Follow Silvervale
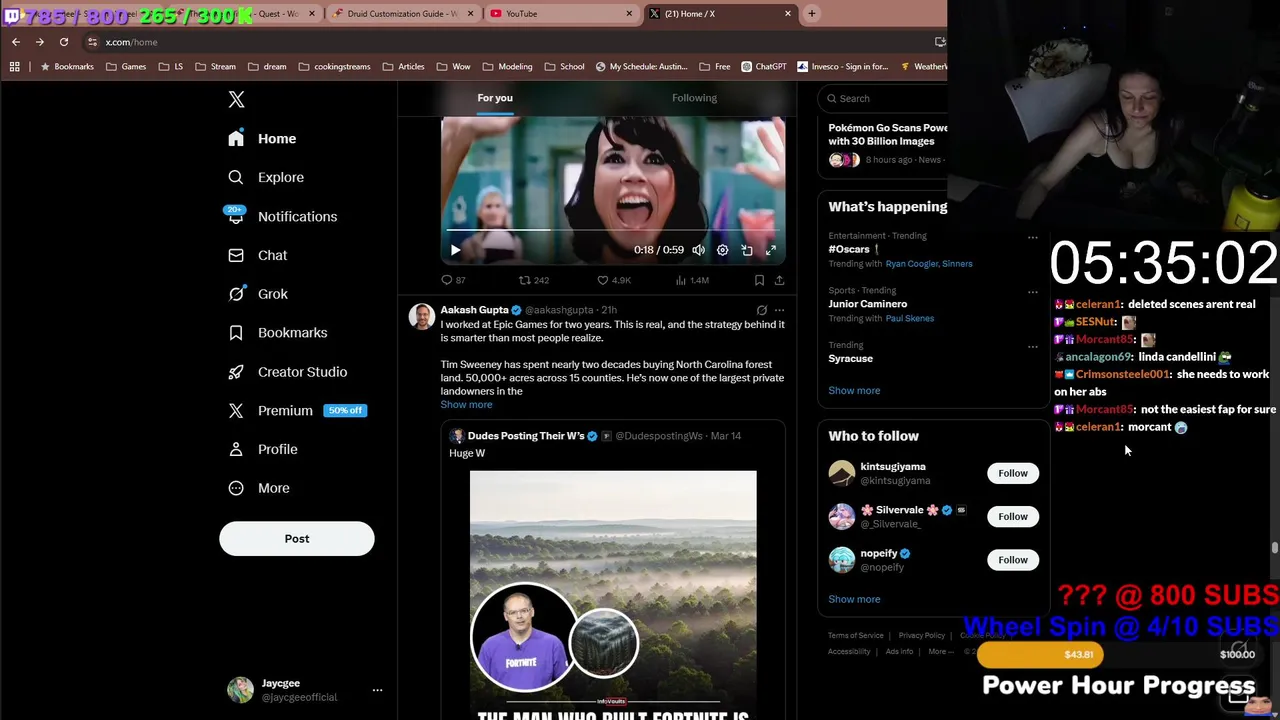The height and width of the screenshot is (720, 1280). (x=1012, y=516)
